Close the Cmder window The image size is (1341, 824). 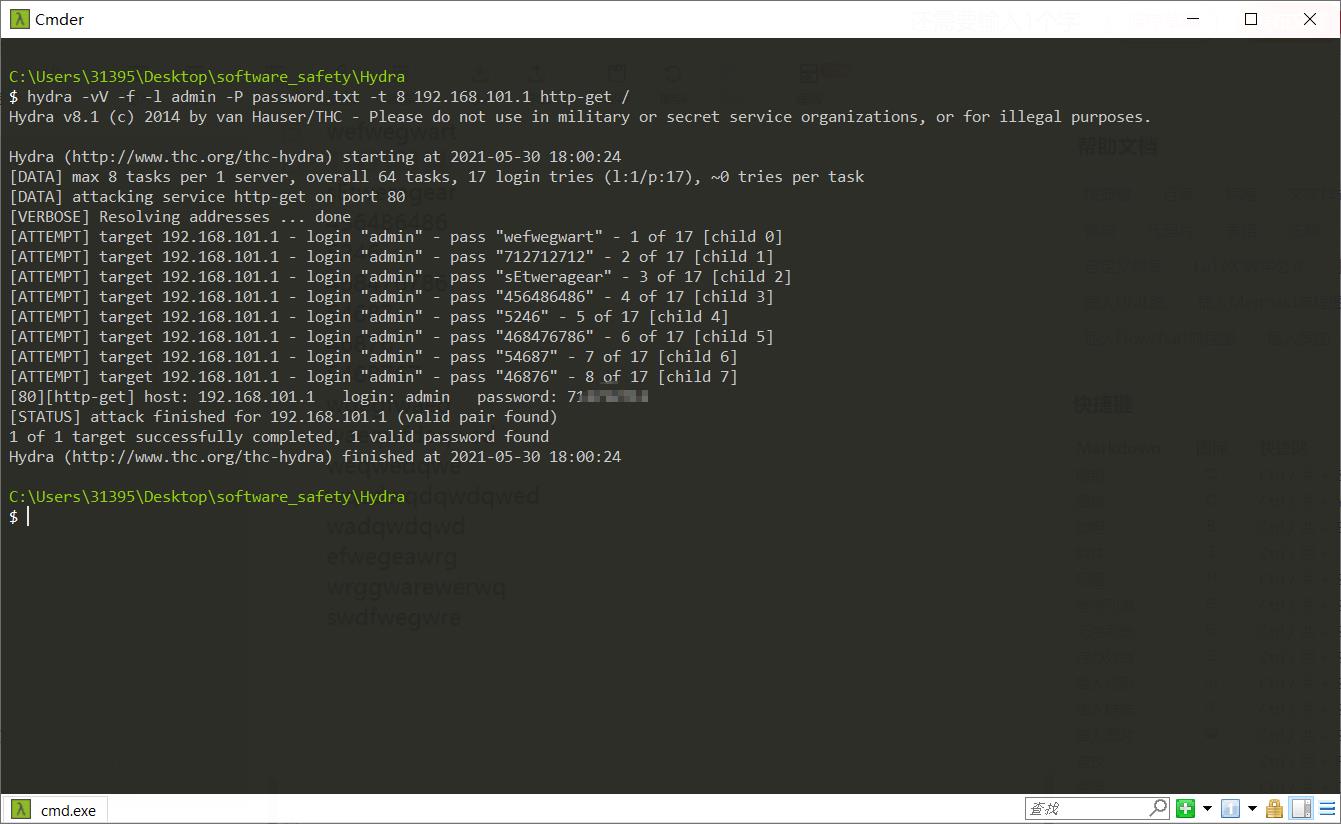1310,19
